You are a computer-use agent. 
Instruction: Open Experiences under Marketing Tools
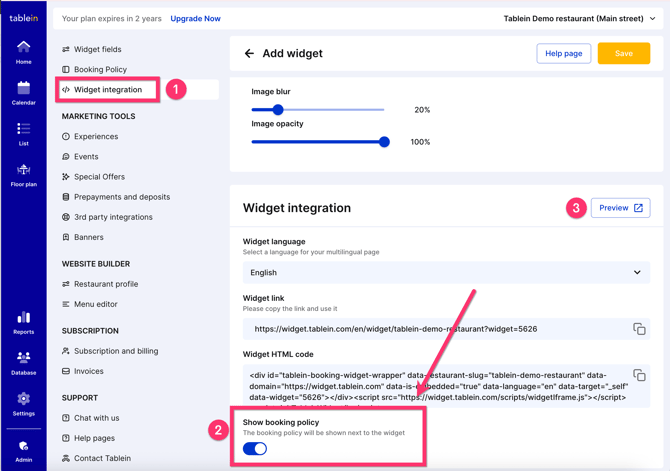coord(96,136)
